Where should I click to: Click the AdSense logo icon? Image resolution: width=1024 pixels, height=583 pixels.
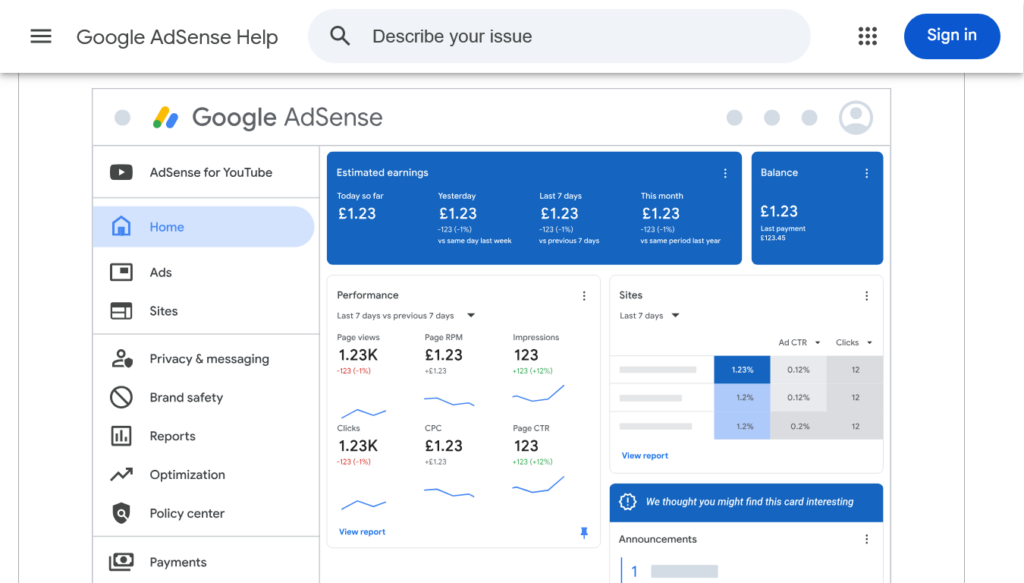tap(165, 118)
